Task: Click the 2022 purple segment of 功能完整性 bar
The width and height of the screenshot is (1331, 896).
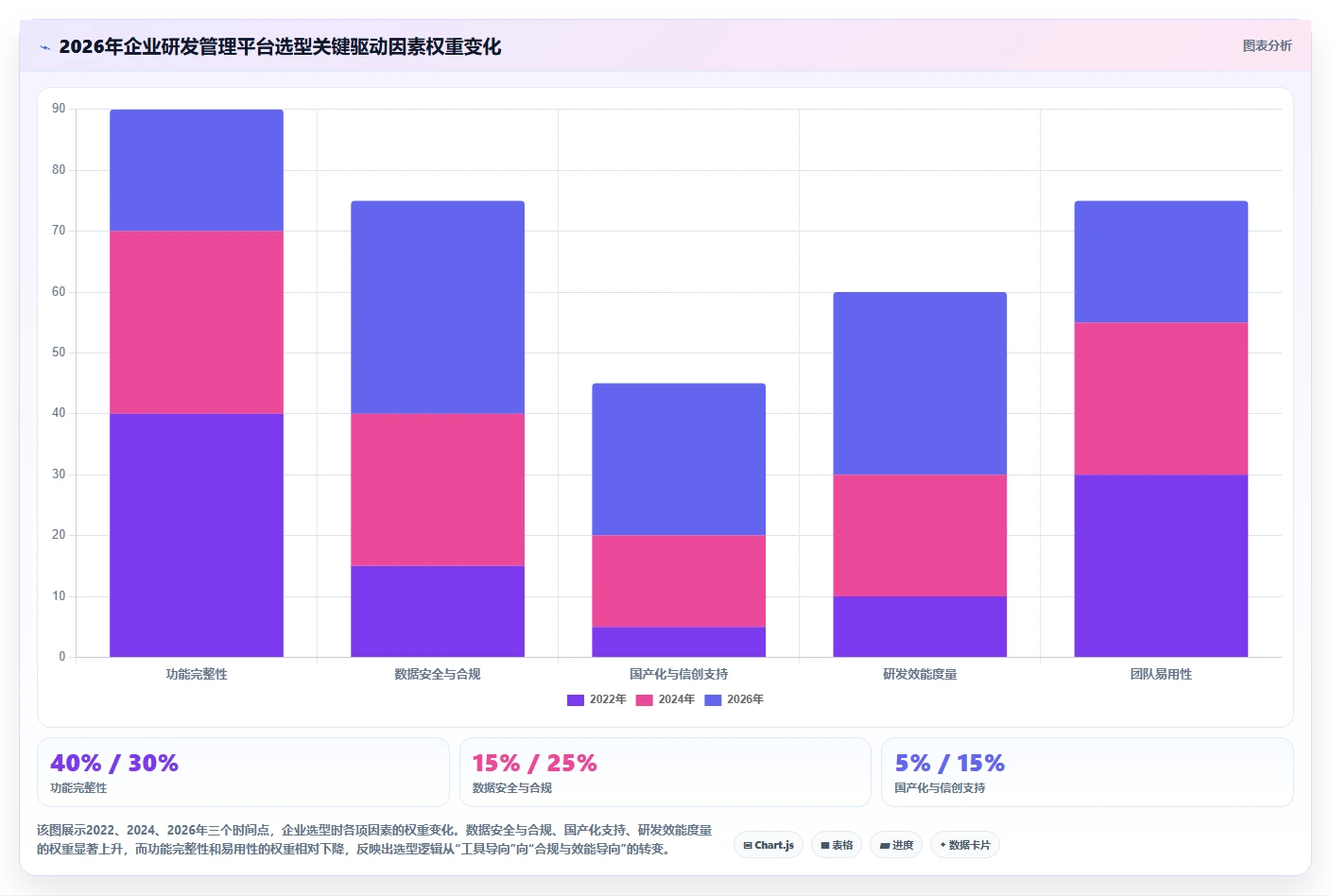Action: click(197, 535)
